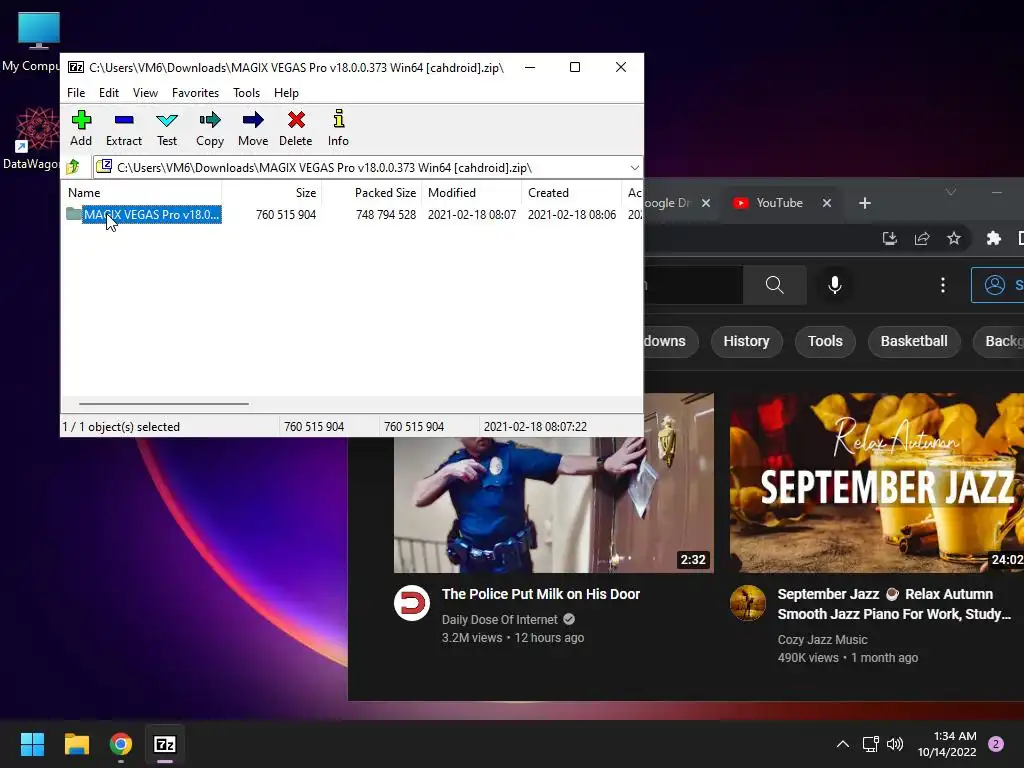Image resolution: width=1024 pixels, height=768 pixels.
Task: Open the View menu
Action: pos(145,93)
